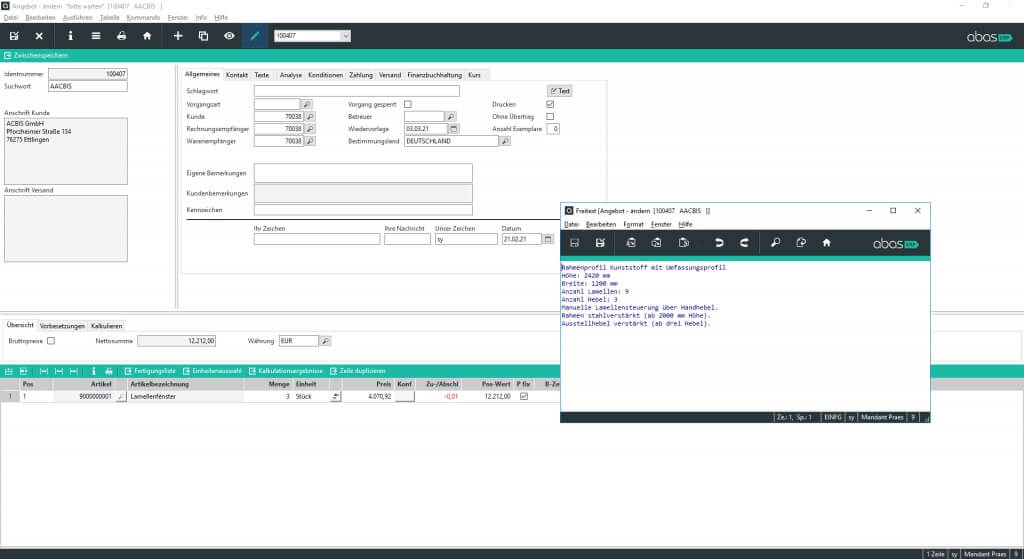Click the eye view icon in toolbar
This screenshot has height=559, width=1024.
click(229, 36)
